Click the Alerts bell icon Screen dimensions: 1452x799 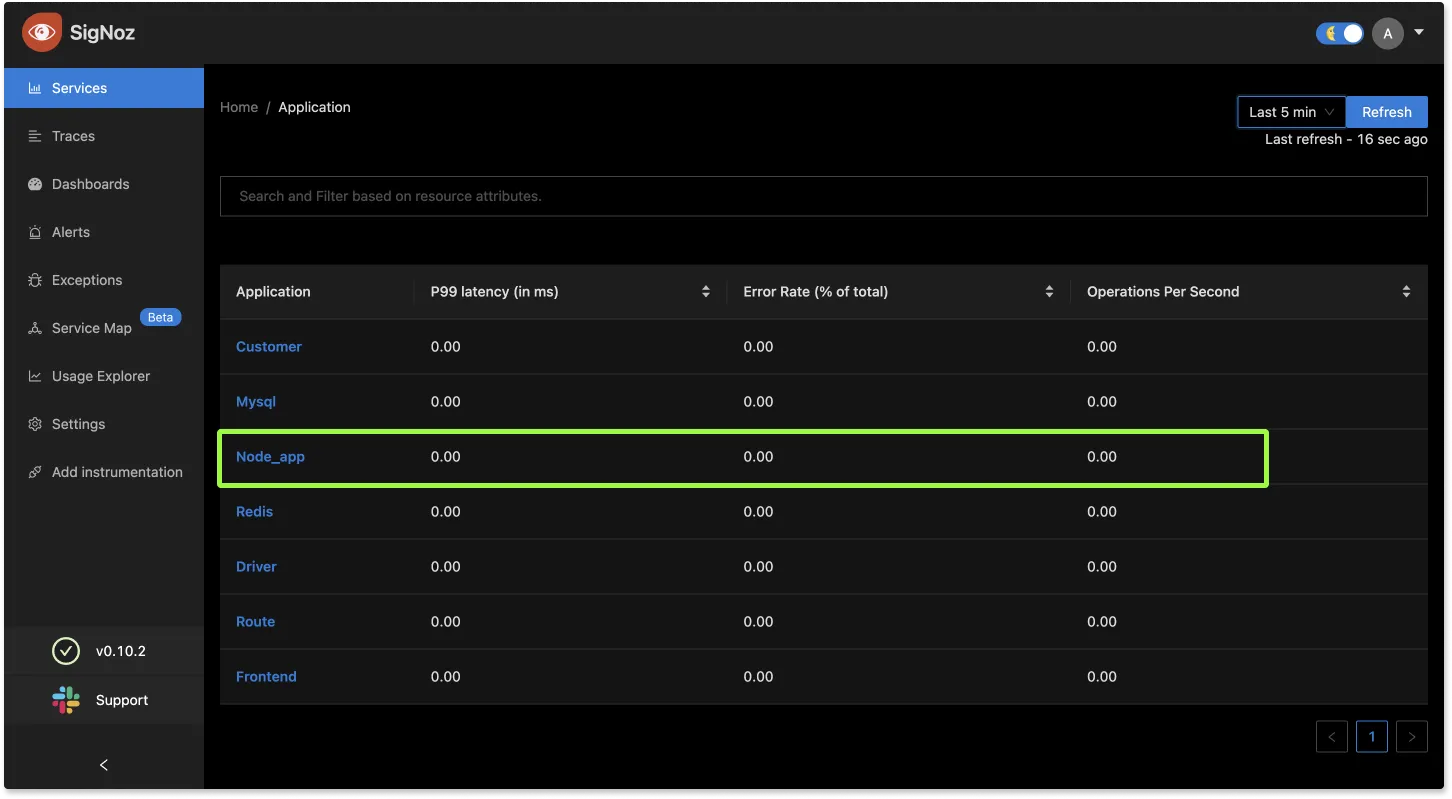pos(35,232)
